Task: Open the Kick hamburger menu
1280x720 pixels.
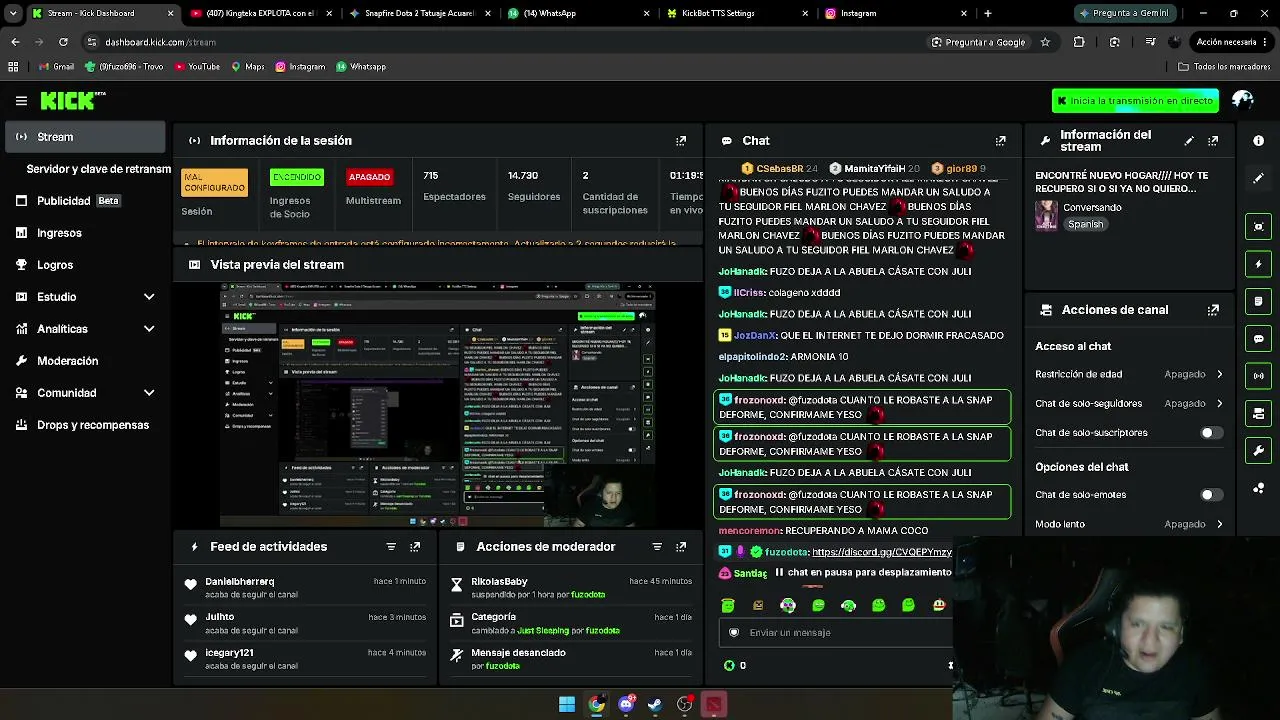Action: (x=21, y=100)
